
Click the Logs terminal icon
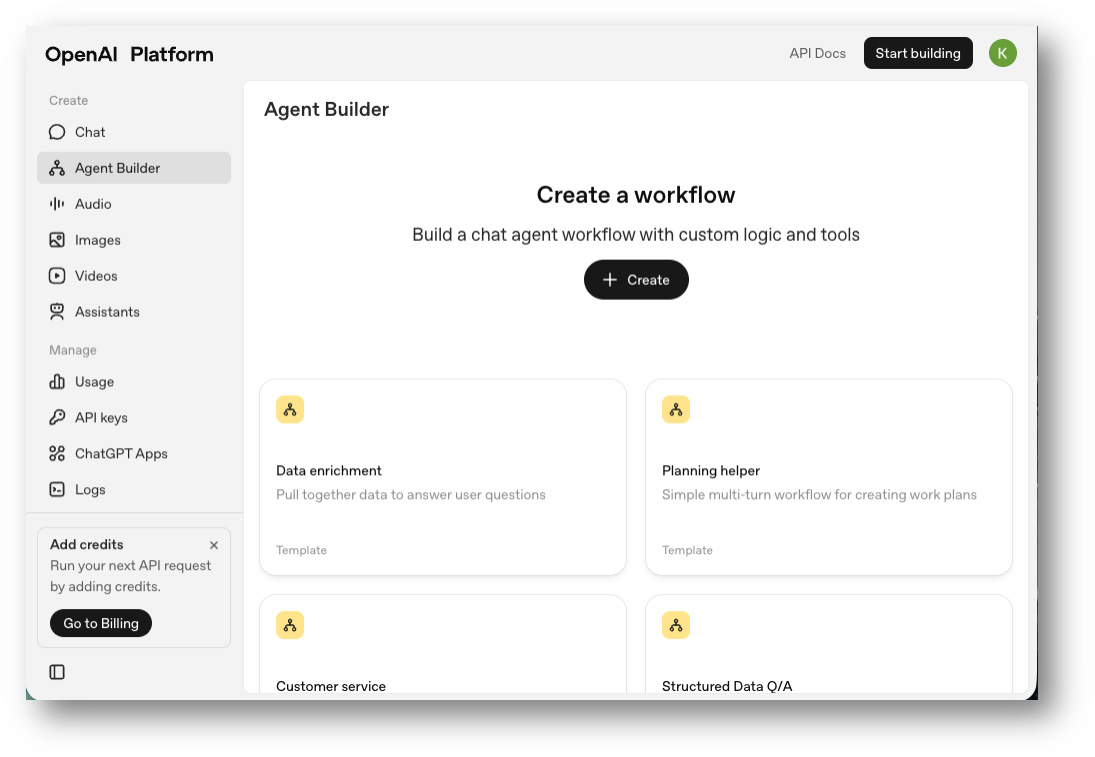[57, 490]
